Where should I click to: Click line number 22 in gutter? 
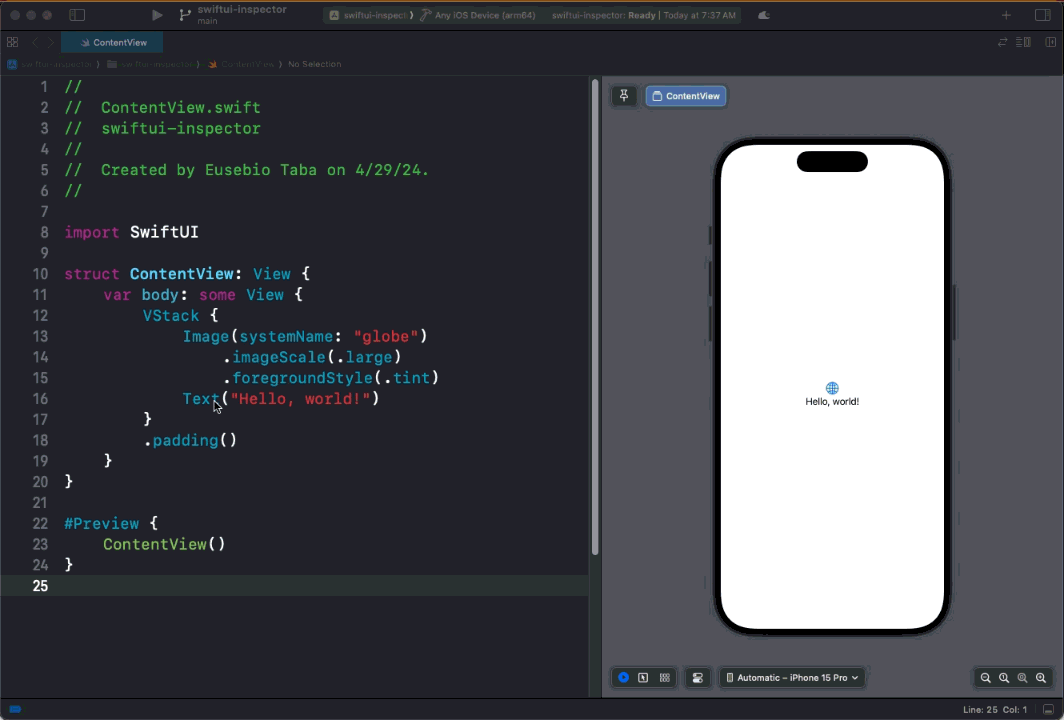pyautogui.click(x=40, y=523)
